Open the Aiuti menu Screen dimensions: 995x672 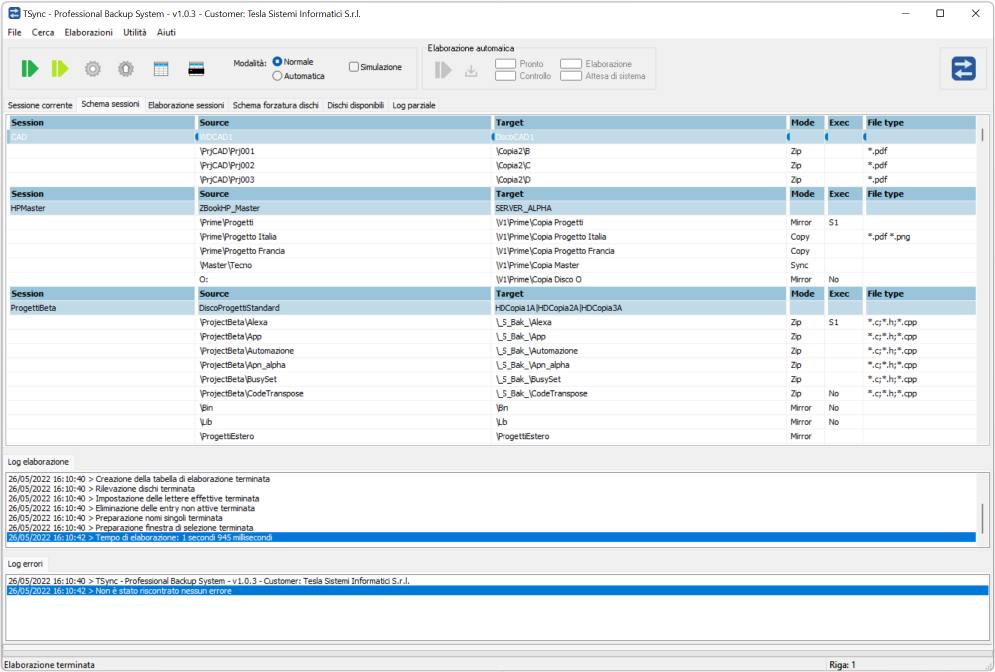tap(166, 32)
